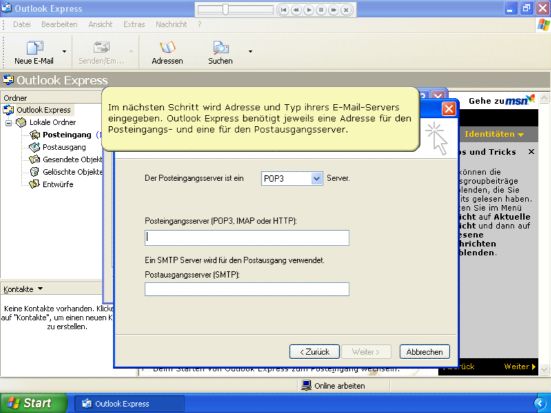Open the Postausgang folder
Viewport: 551px width, 413px height.
[64, 147]
